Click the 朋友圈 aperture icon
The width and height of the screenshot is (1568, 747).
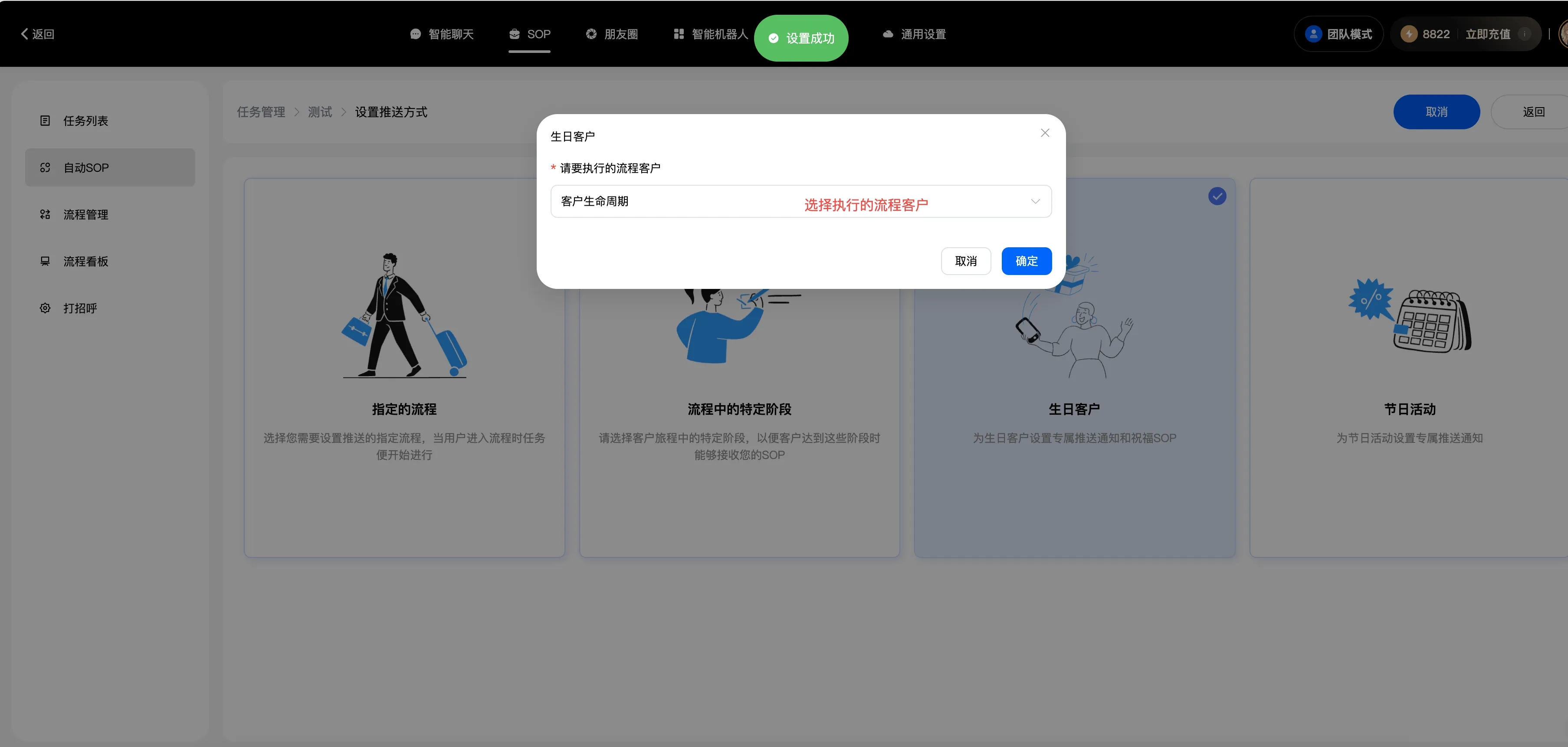[591, 34]
